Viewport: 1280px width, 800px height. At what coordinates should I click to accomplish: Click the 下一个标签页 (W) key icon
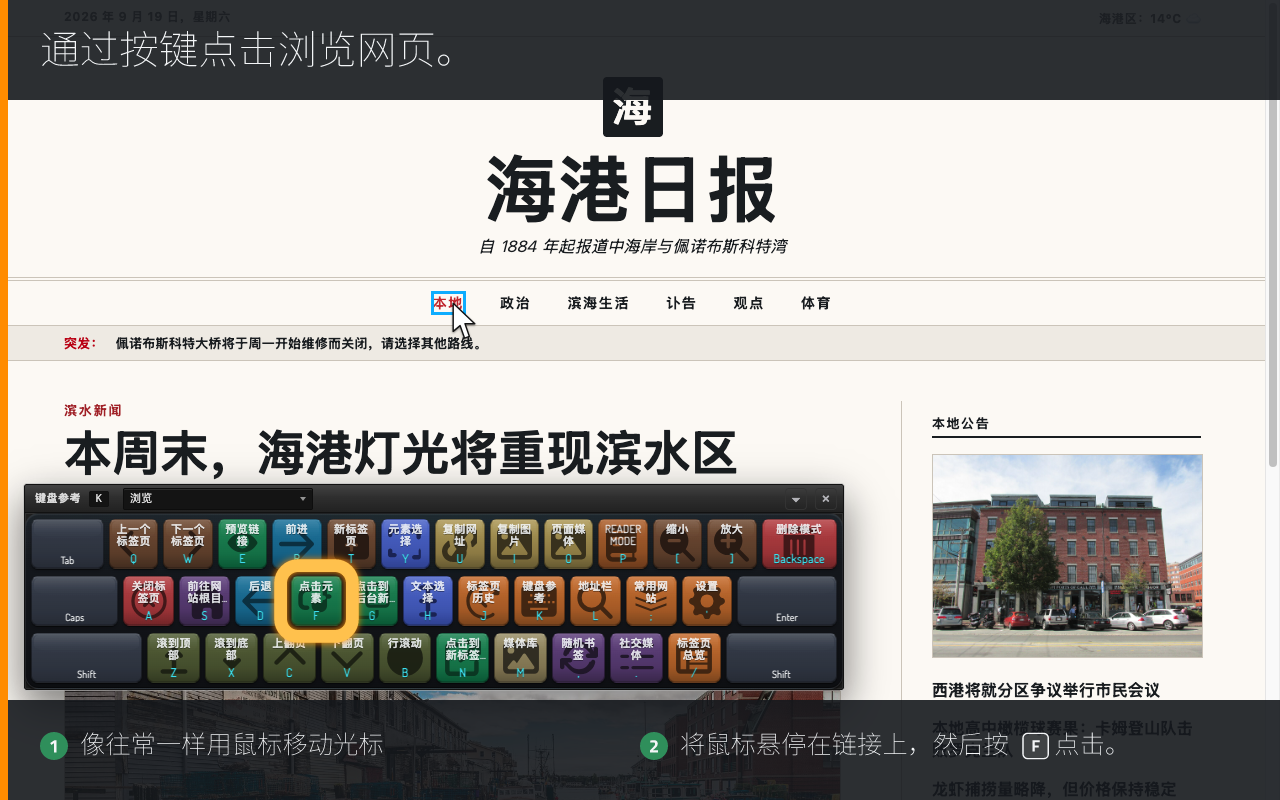pyautogui.click(x=188, y=544)
